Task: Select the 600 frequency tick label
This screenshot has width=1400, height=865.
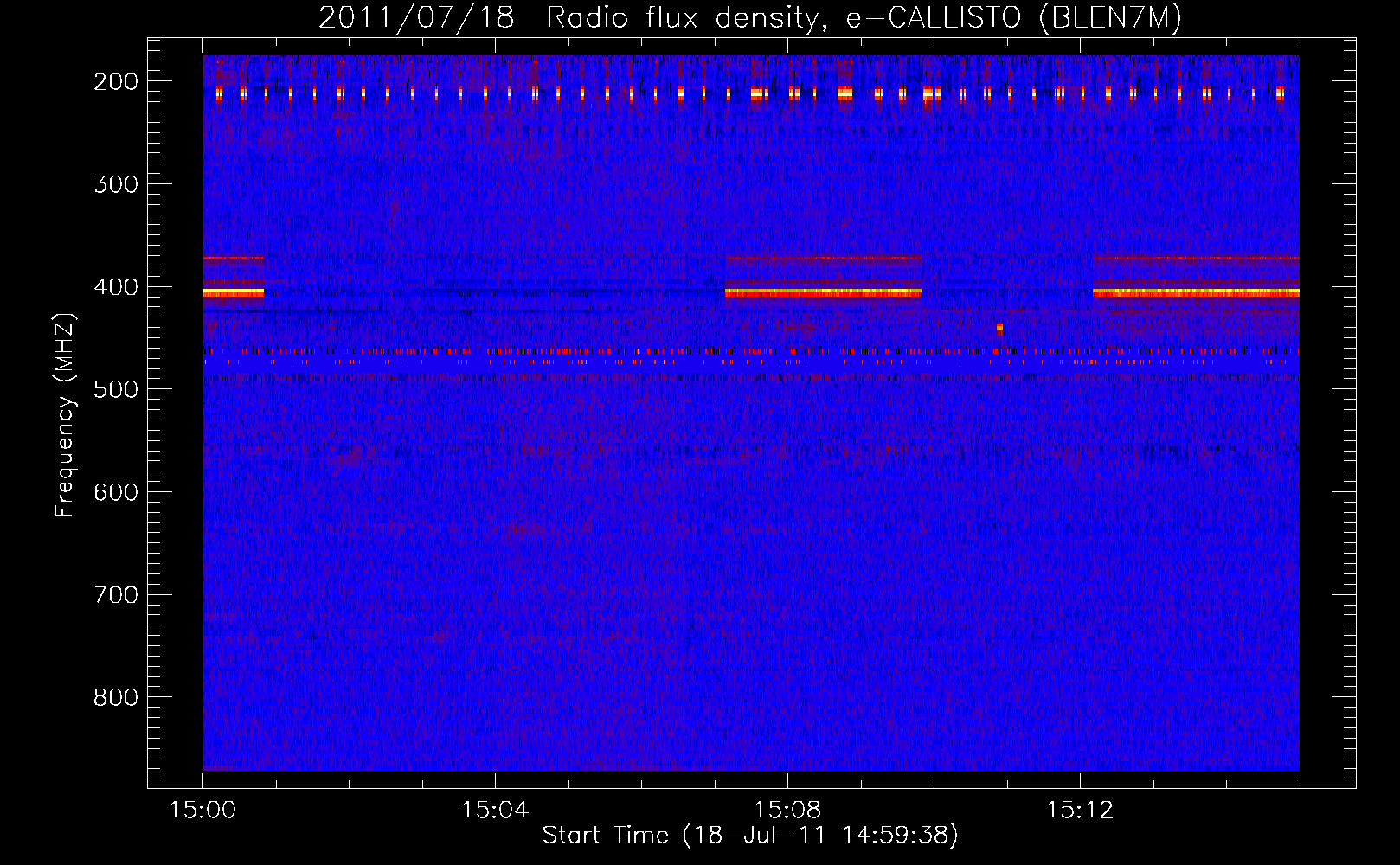Action: pyautogui.click(x=116, y=492)
